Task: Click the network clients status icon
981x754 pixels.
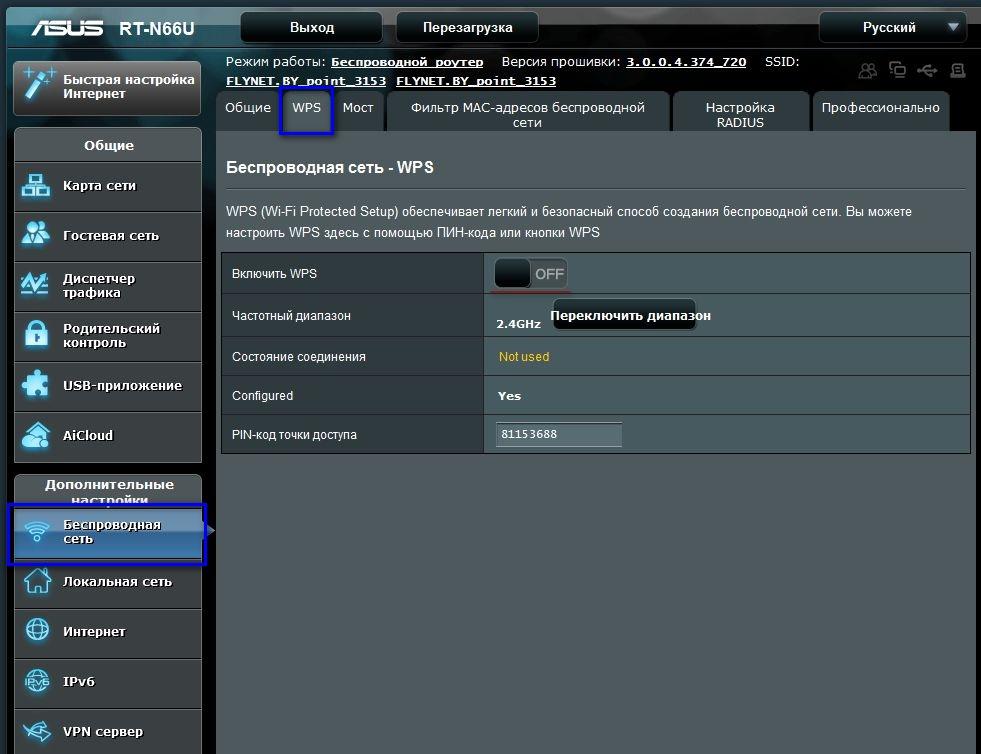Action: pyautogui.click(x=898, y=69)
